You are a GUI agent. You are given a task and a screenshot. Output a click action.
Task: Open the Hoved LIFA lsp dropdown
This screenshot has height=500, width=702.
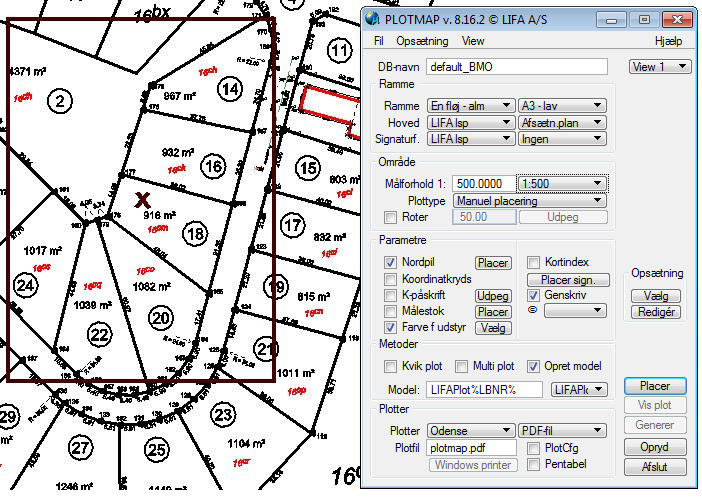click(471, 123)
